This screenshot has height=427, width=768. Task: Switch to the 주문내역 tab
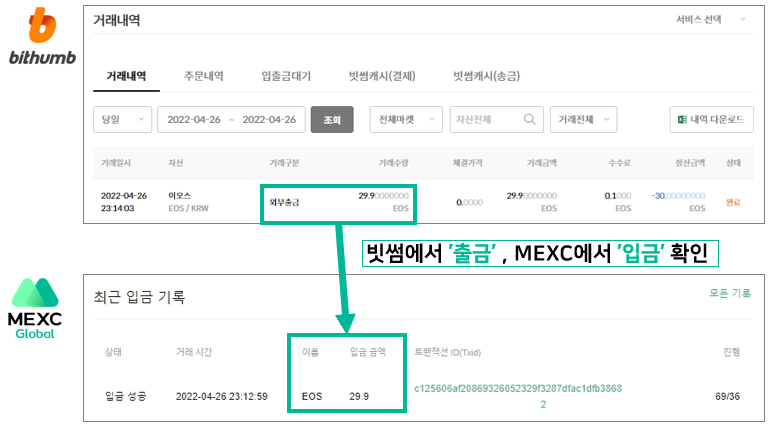204,76
